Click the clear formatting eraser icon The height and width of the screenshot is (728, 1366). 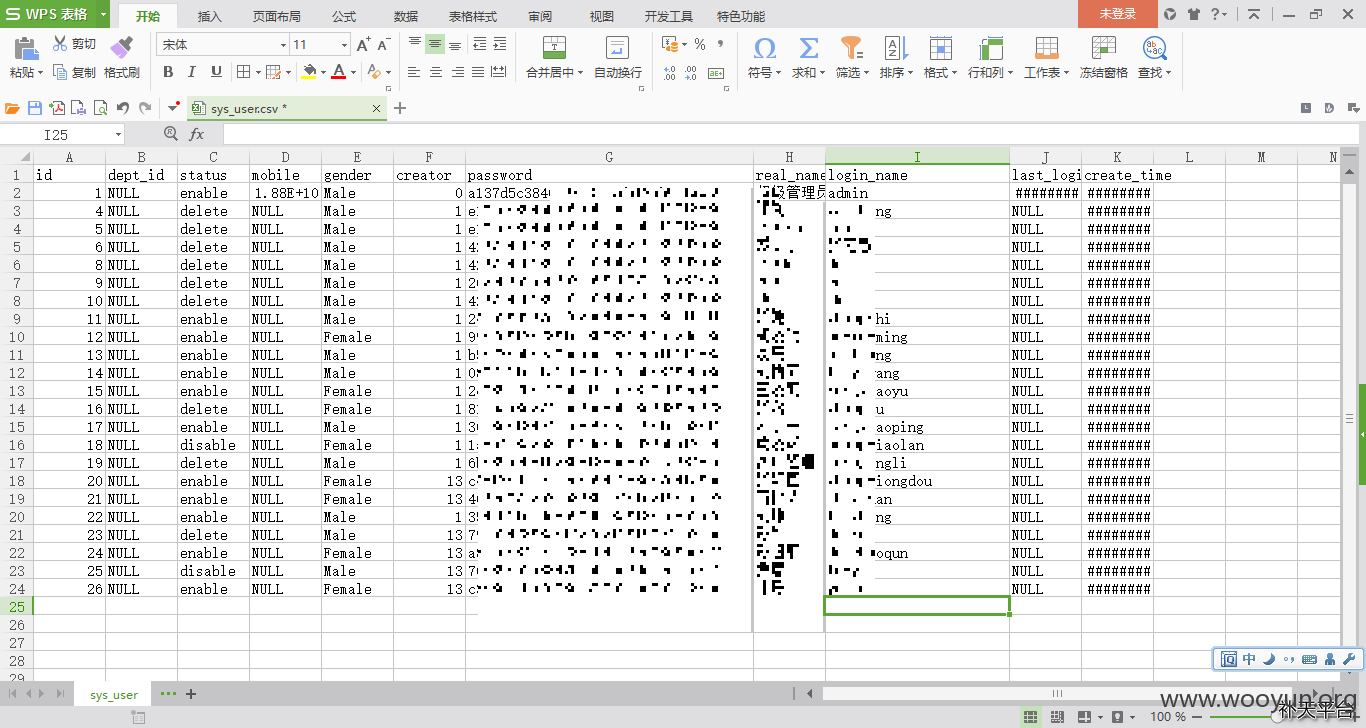[373, 72]
